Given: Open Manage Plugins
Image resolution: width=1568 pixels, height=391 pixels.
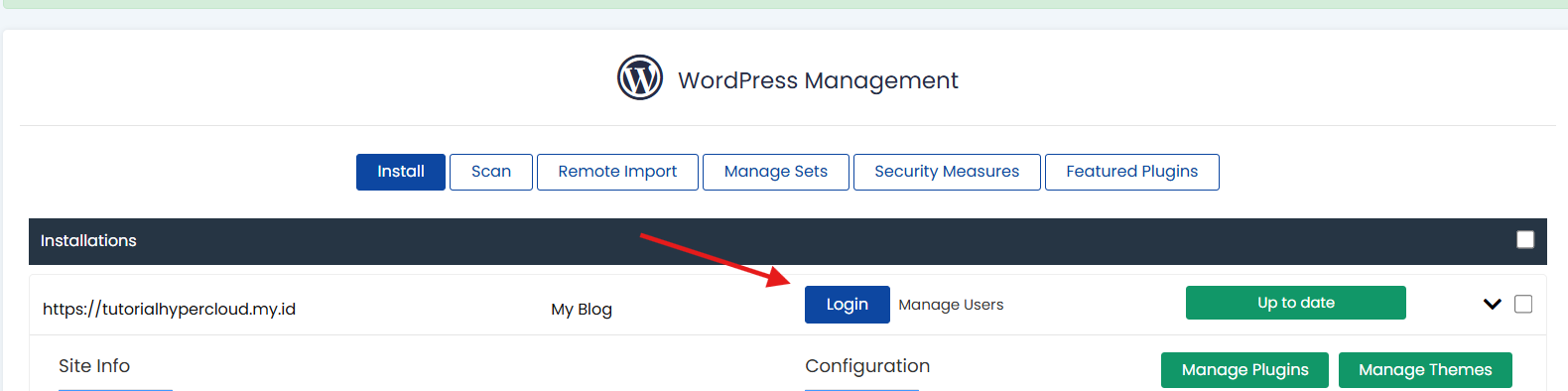Looking at the screenshot, I should (x=1244, y=370).
